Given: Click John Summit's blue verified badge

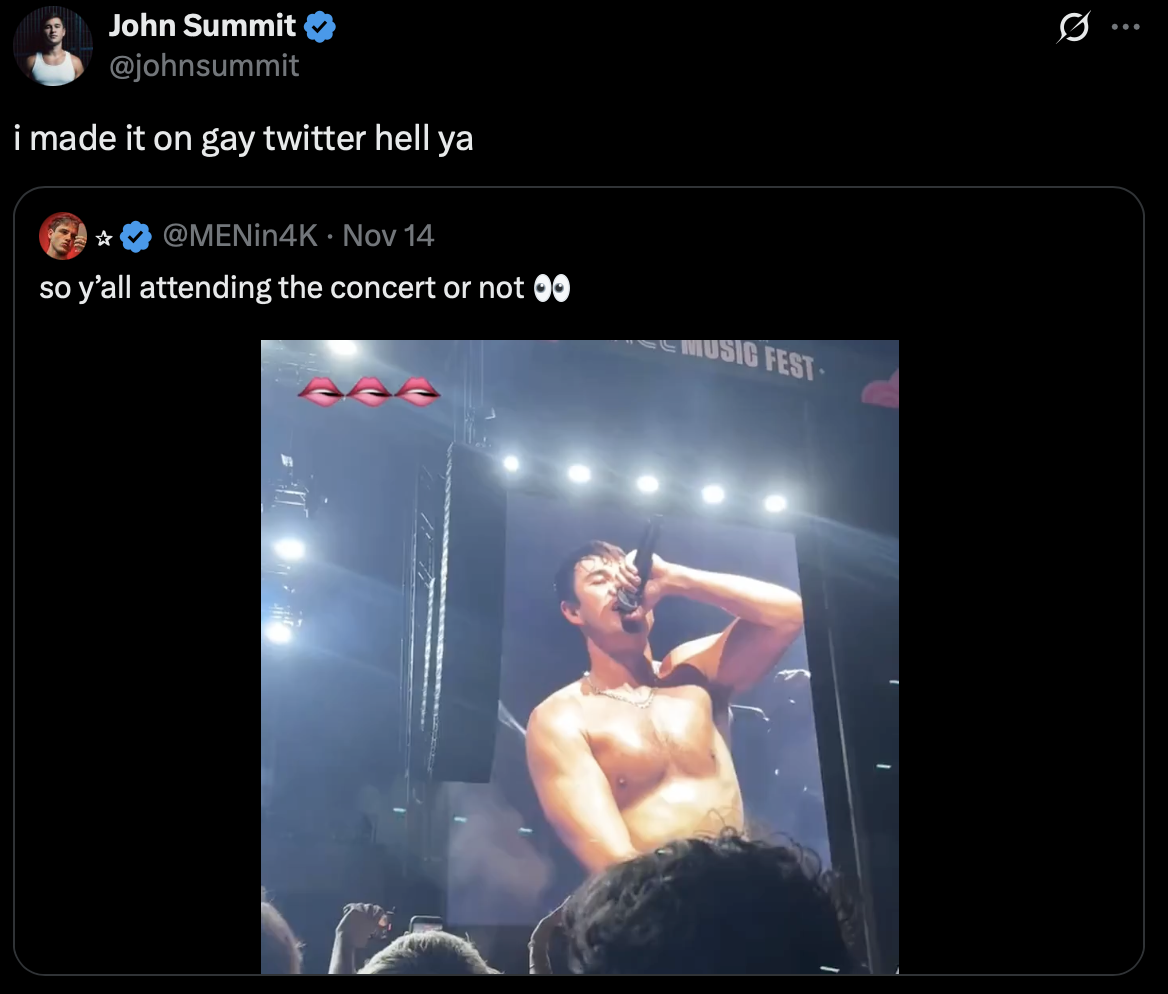Looking at the screenshot, I should click(x=320, y=27).
